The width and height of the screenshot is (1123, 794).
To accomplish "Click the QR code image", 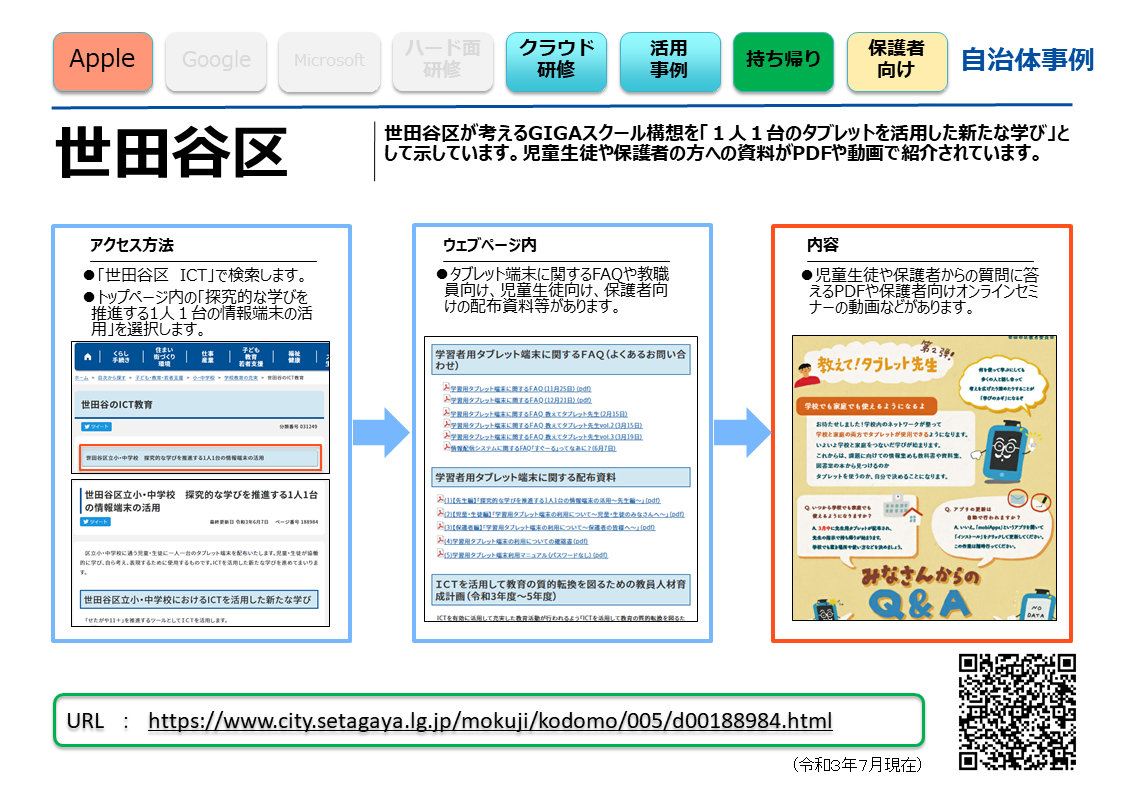I will tap(1017, 712).
